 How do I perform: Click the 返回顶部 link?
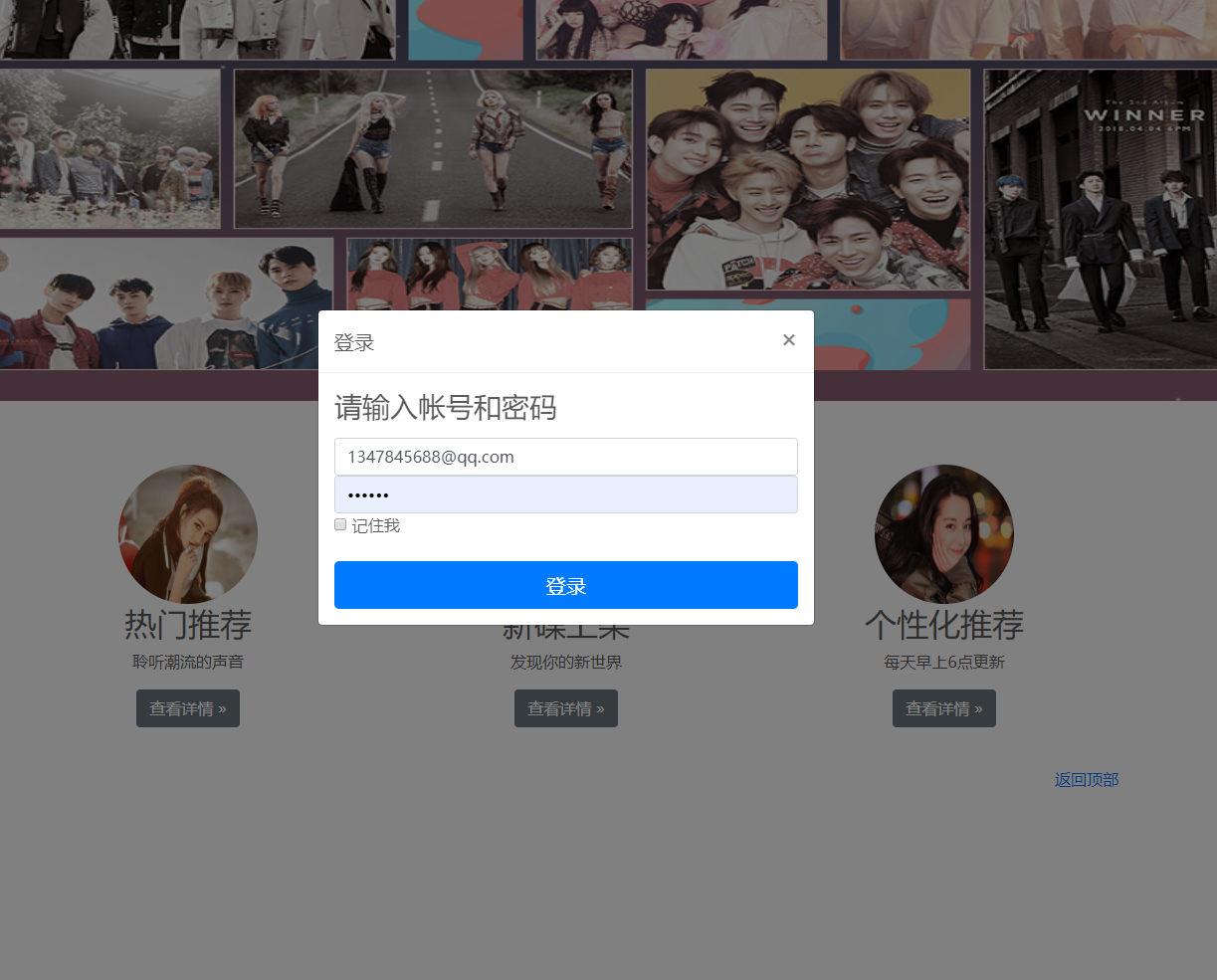click(x=1086, y=779)
